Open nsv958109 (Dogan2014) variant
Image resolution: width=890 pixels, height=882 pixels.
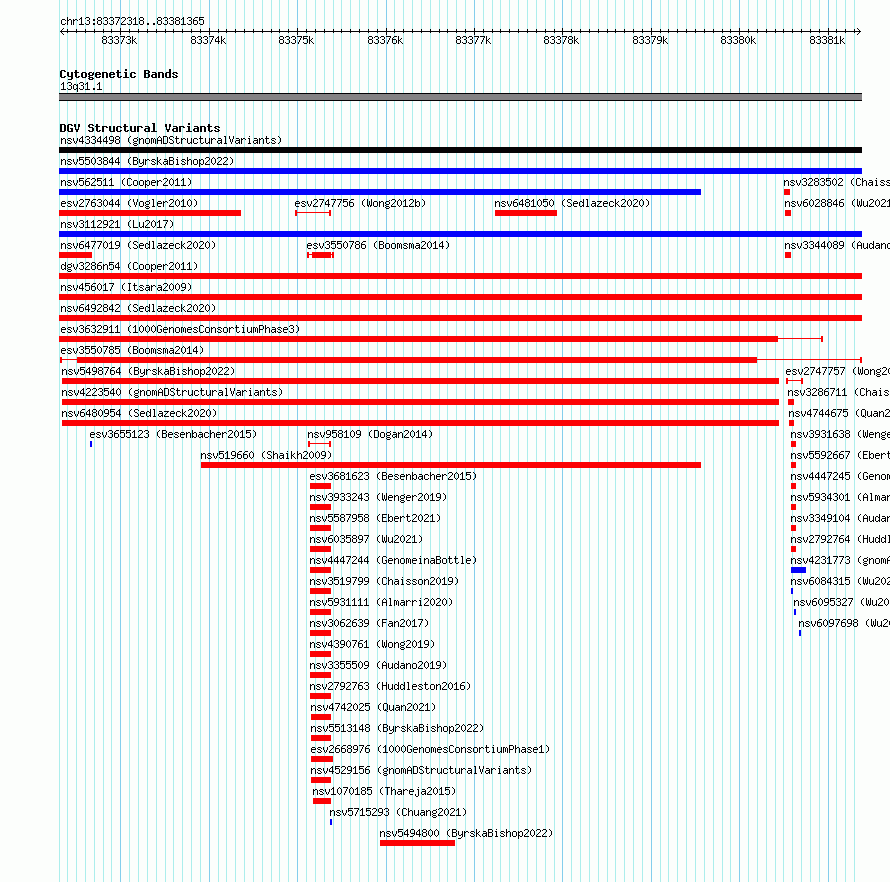click(370, 434)
